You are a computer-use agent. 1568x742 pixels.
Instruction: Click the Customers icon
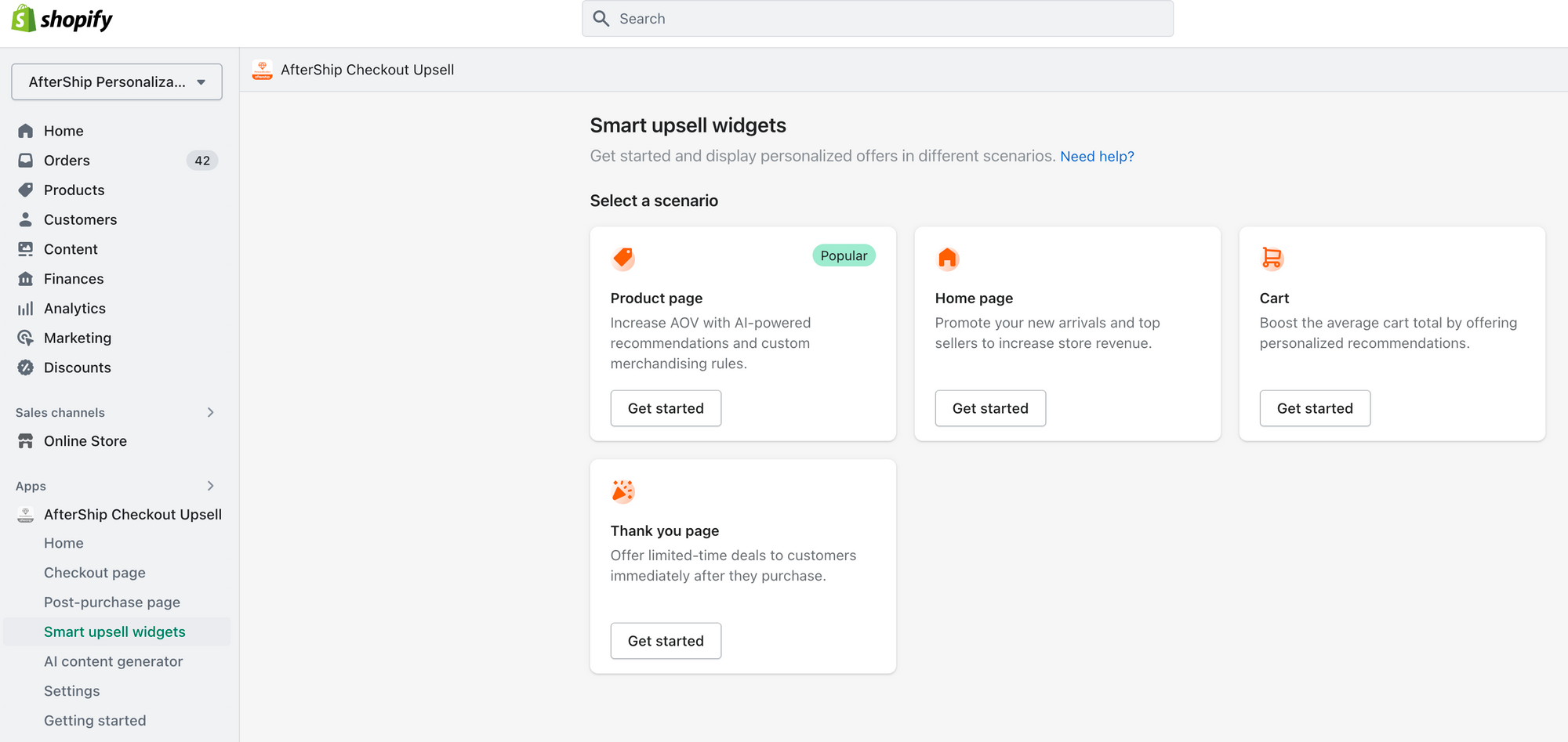(26, 219)
